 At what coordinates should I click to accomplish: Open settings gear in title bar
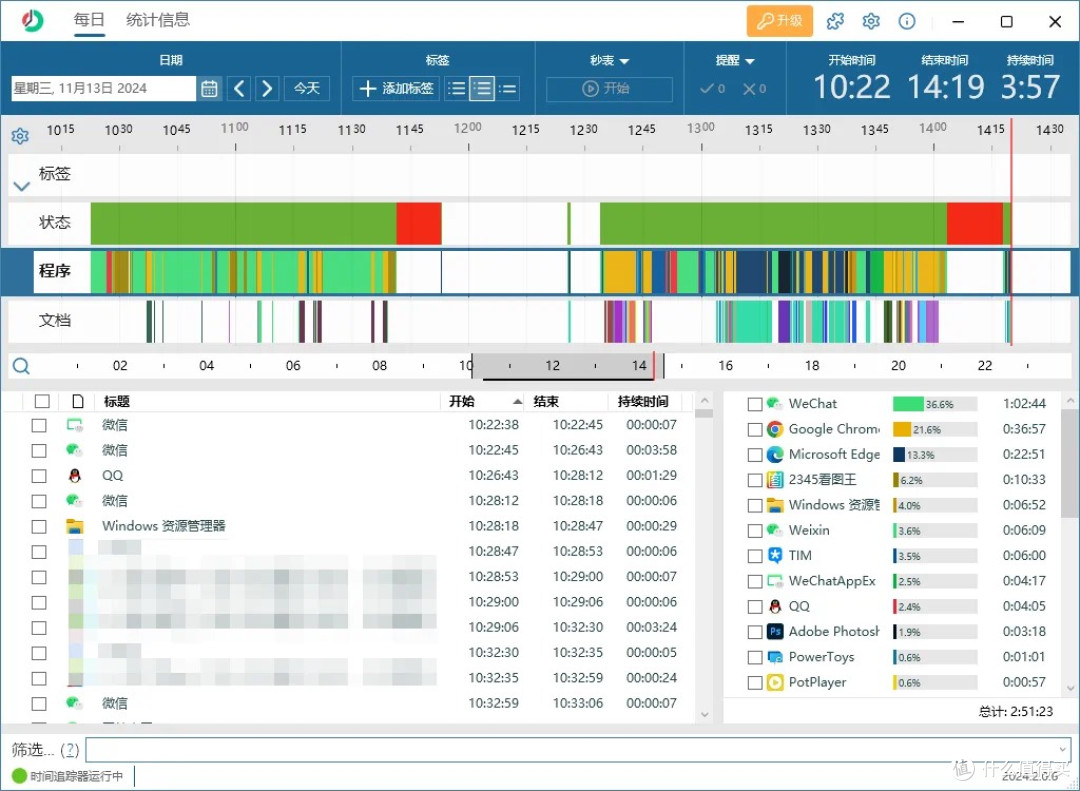coord(871,21)
